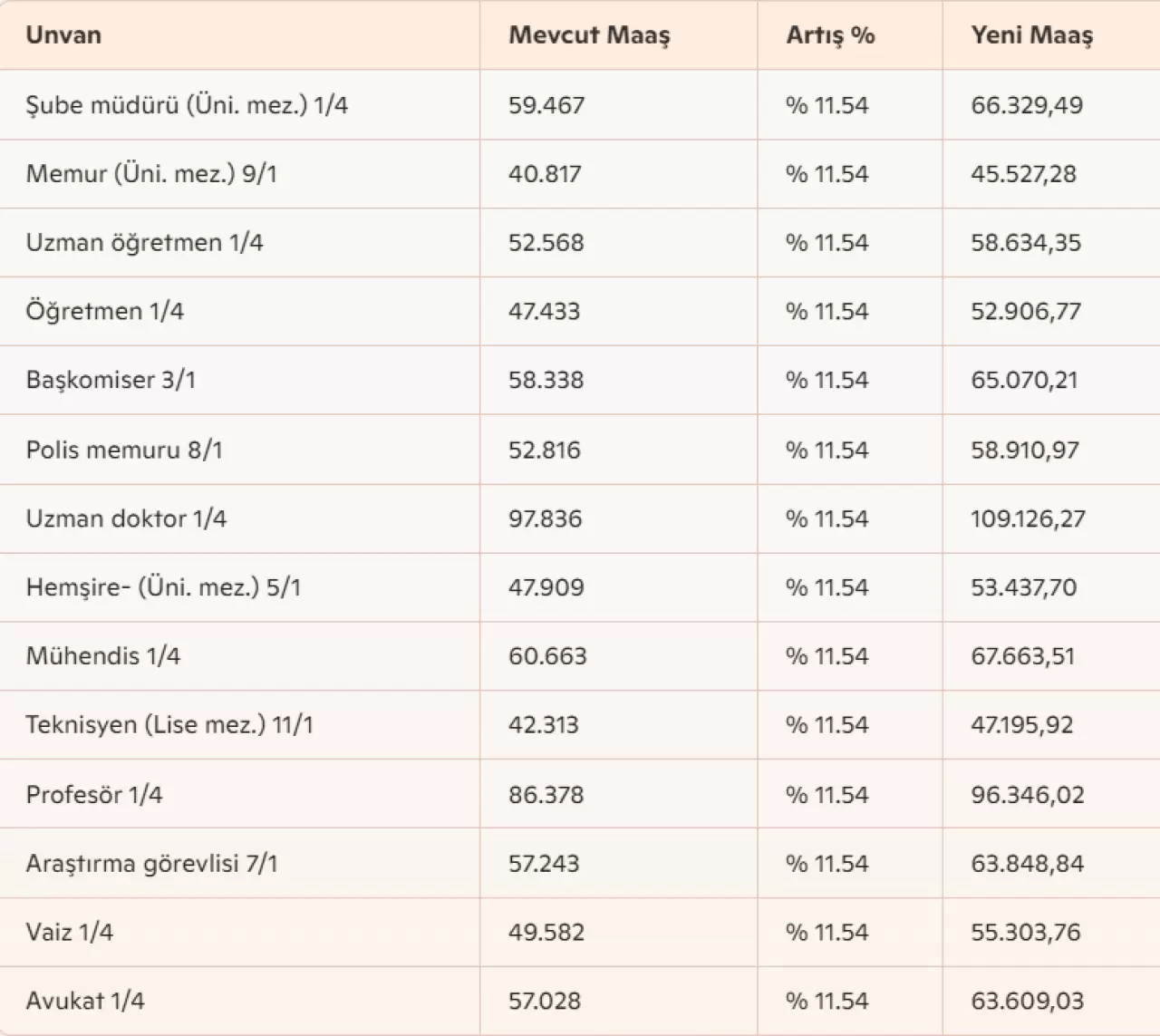Viewport: 1160px width, 1036px height.
Task: Click '% 11.54' in the Avukat row
Action: (x=827, y=1002)
